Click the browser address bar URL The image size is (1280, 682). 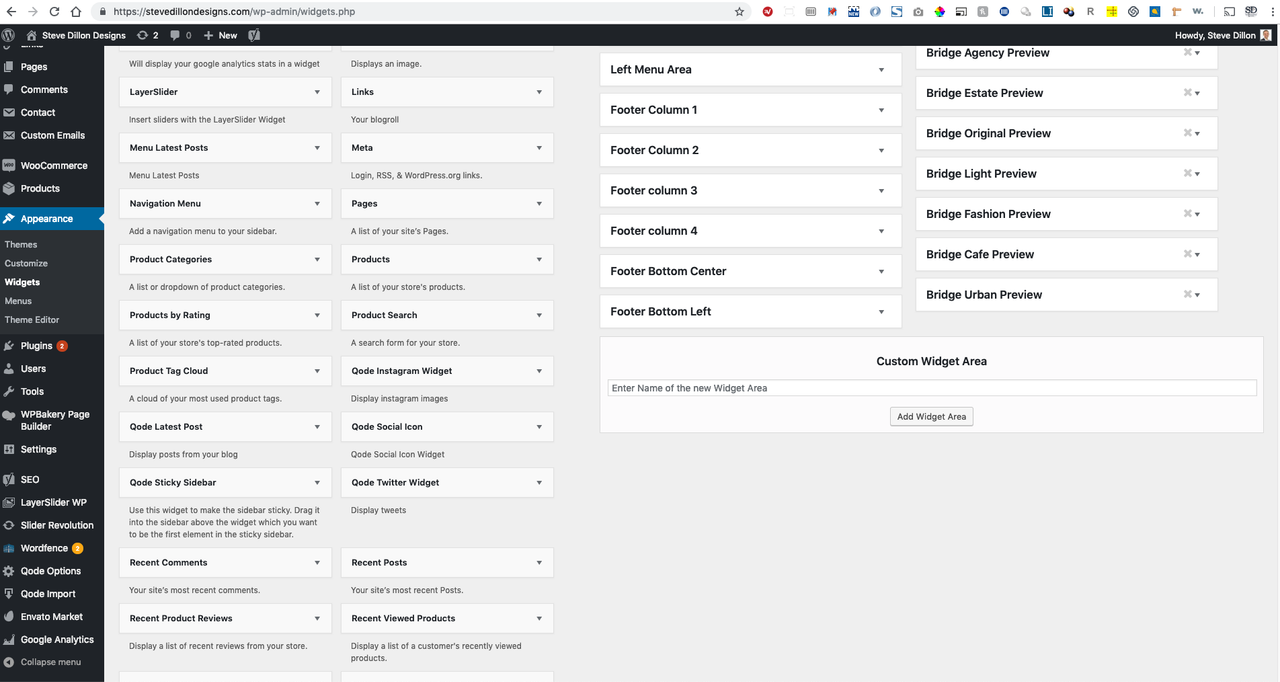pos(234,12)
